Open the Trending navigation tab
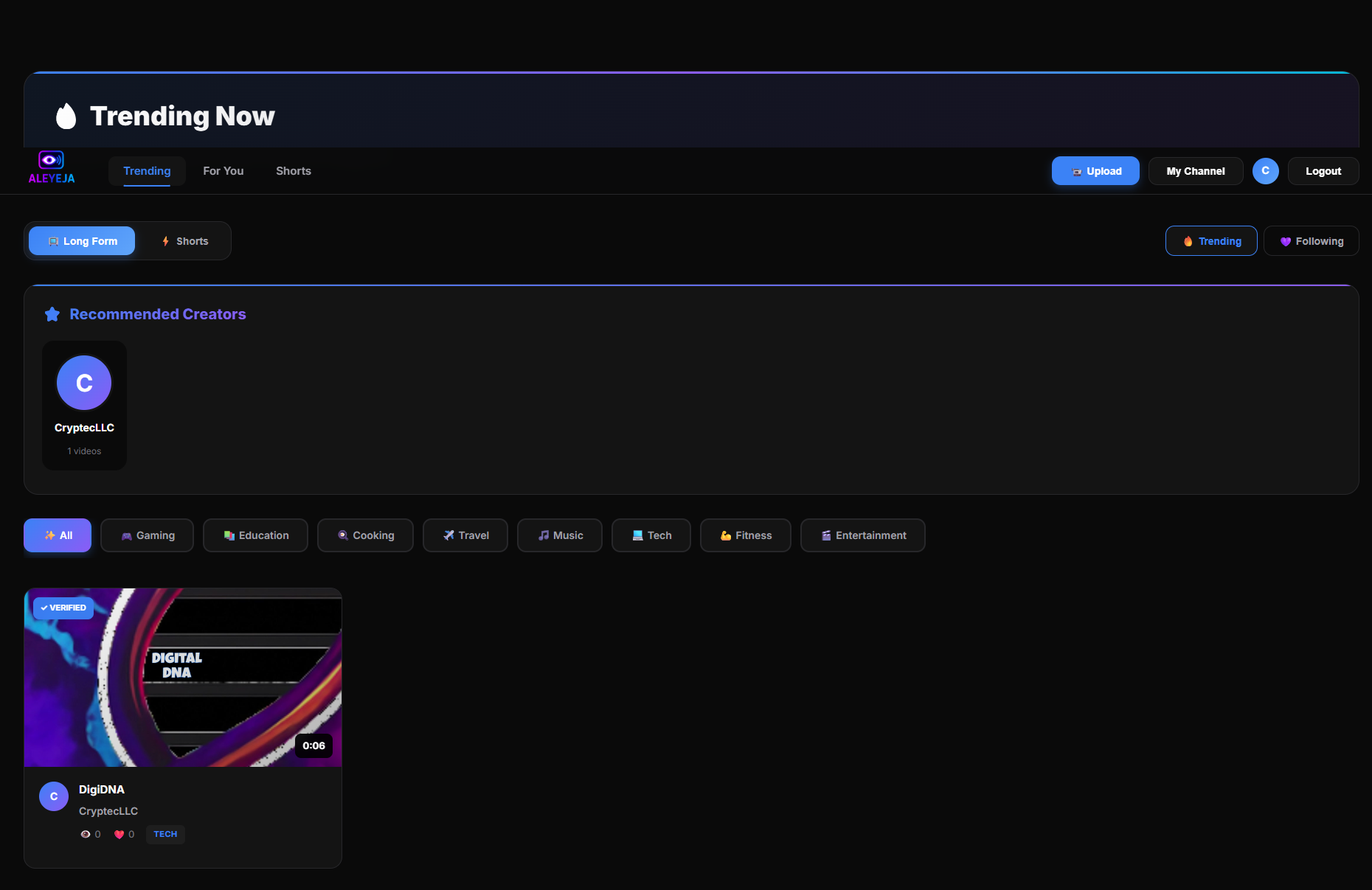1372x890 pixels. tap(147, 171)
